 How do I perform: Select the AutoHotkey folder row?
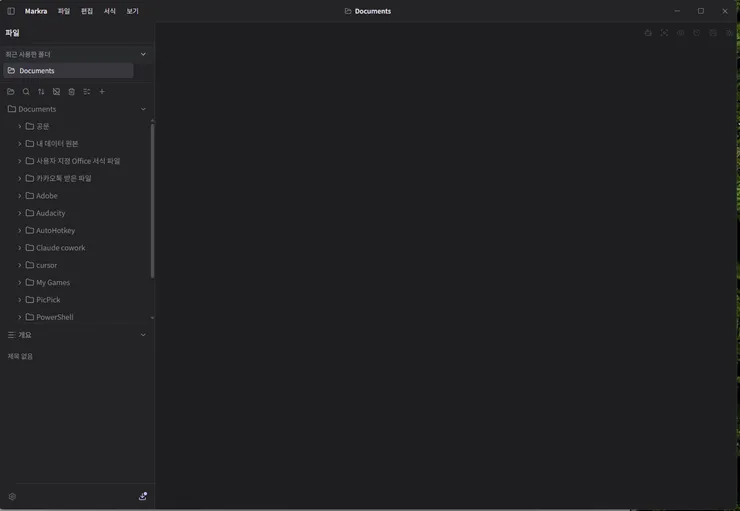click(x=76, y=230)
